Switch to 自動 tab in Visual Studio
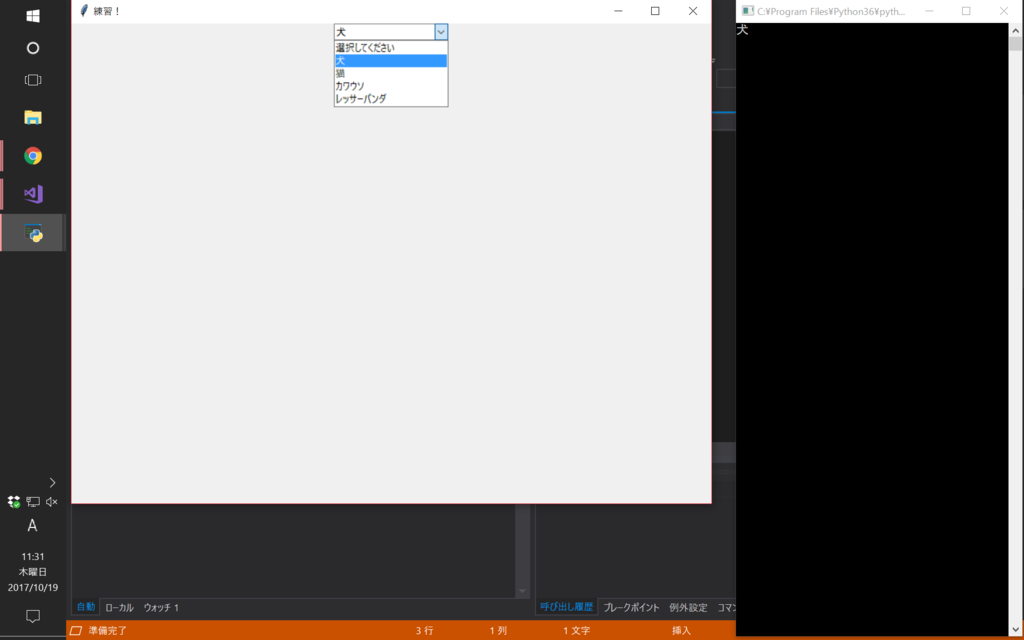1024x640 pixels. (86, 607)
